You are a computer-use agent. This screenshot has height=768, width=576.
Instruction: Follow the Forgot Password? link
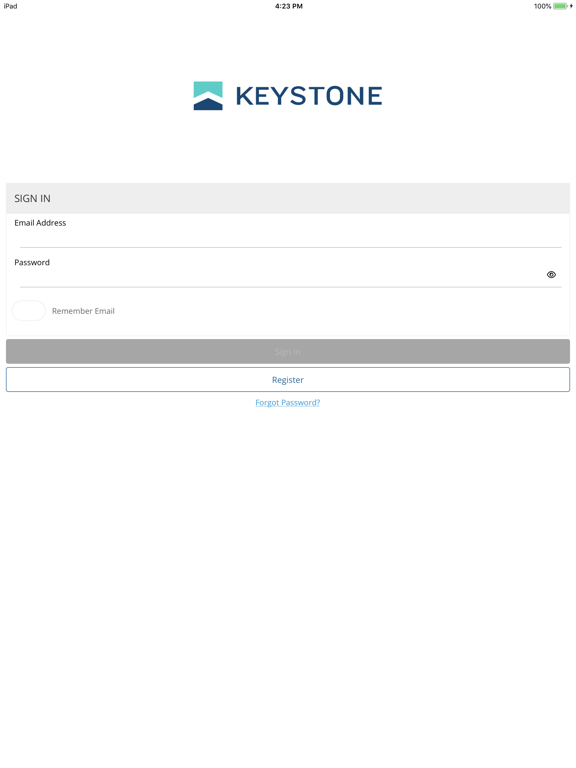pos(288,403)
